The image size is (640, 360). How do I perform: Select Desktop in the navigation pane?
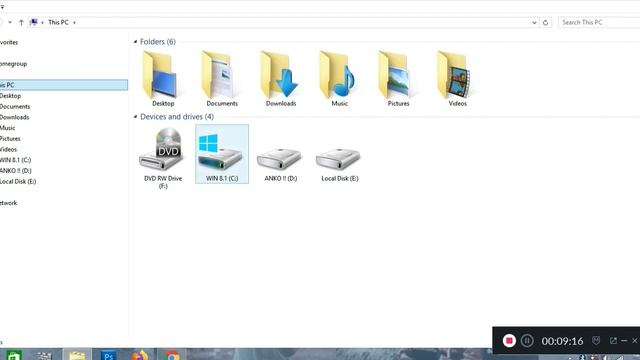coord(11,96)
